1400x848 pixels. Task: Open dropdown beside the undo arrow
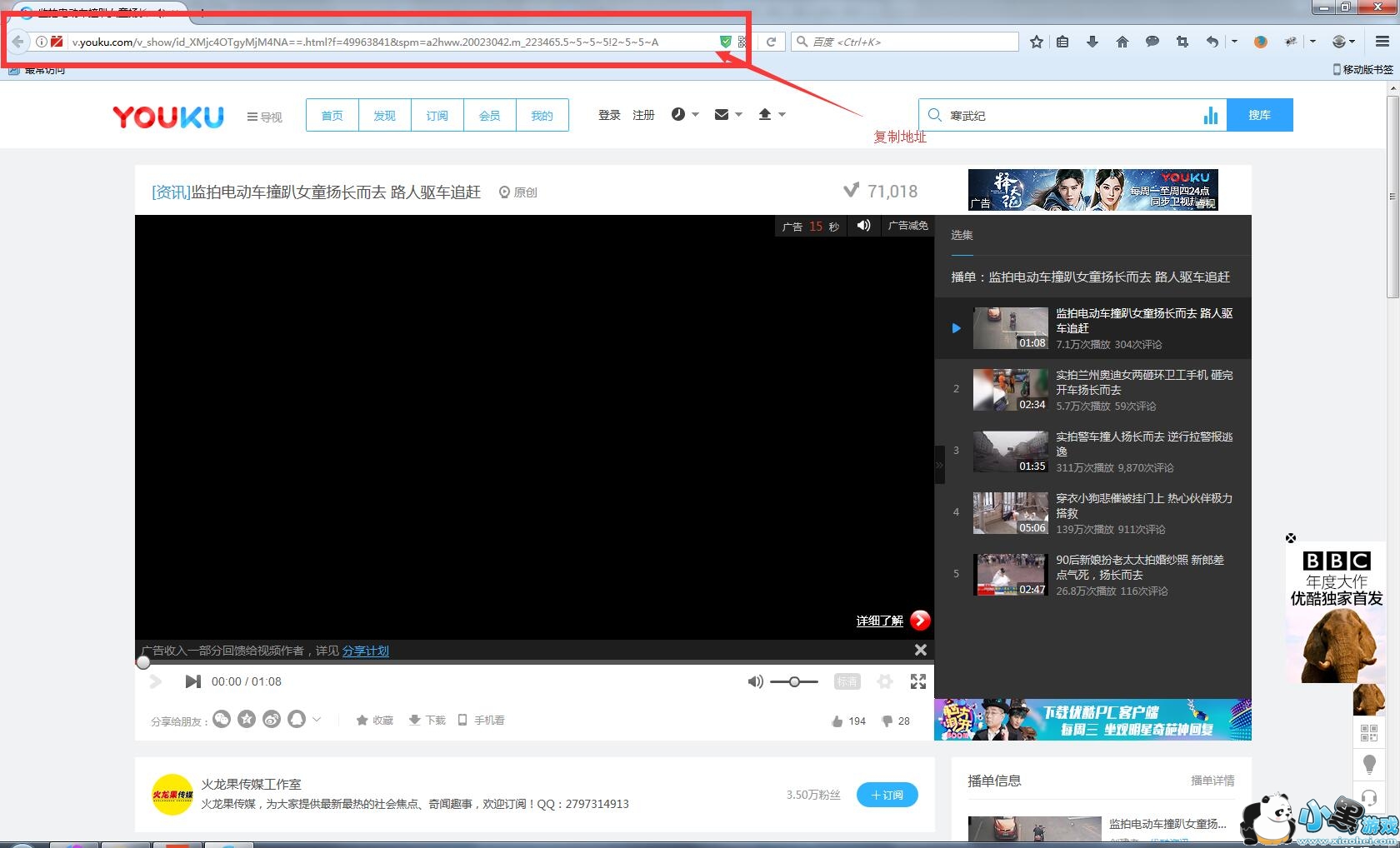1234,42
